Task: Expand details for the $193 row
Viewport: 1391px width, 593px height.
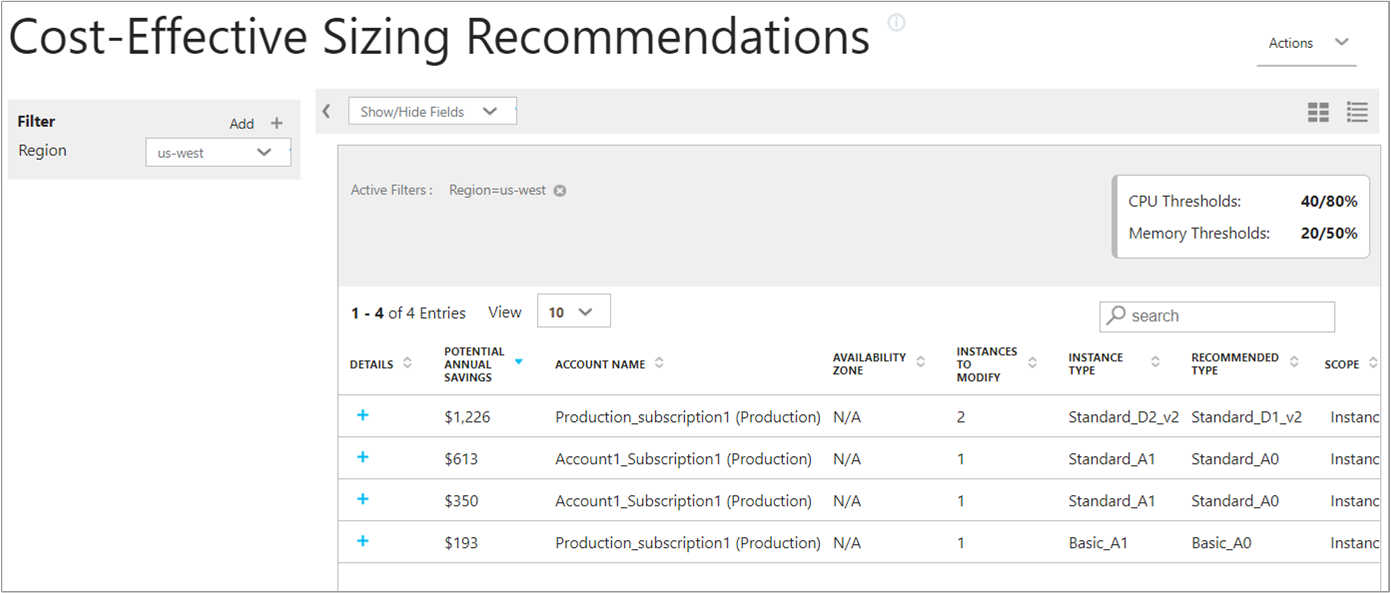Action: click(362, 541)
